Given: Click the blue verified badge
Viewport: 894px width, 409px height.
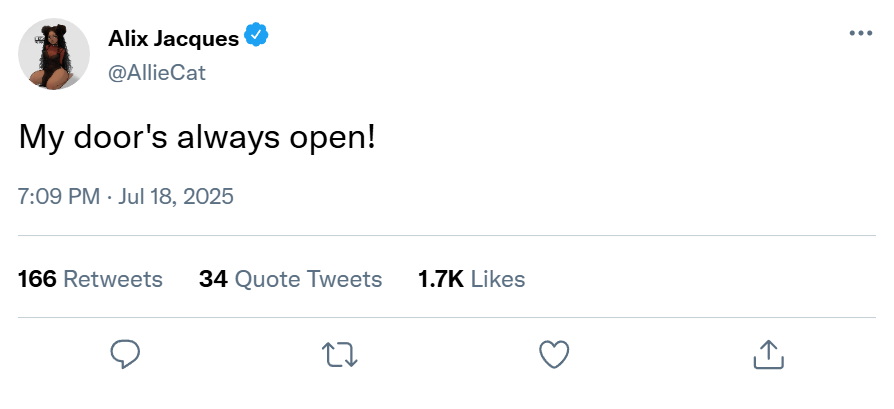Looking at the screenshot, I should coord(258,38).
